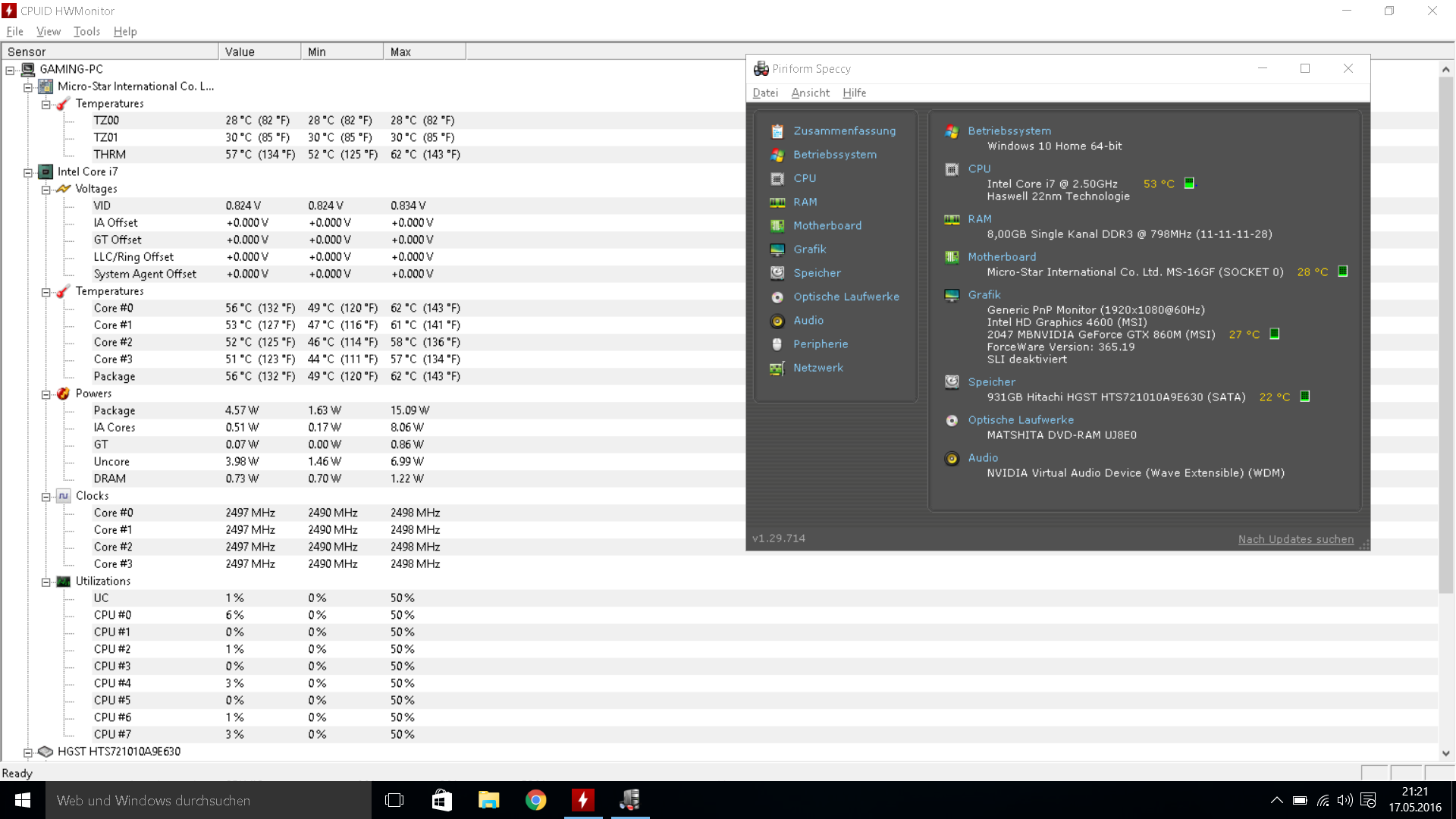Viewport: 1456px width, 819px height.
Task: Open the Tools menu in HWMonitor
Action: coord(86,31)
